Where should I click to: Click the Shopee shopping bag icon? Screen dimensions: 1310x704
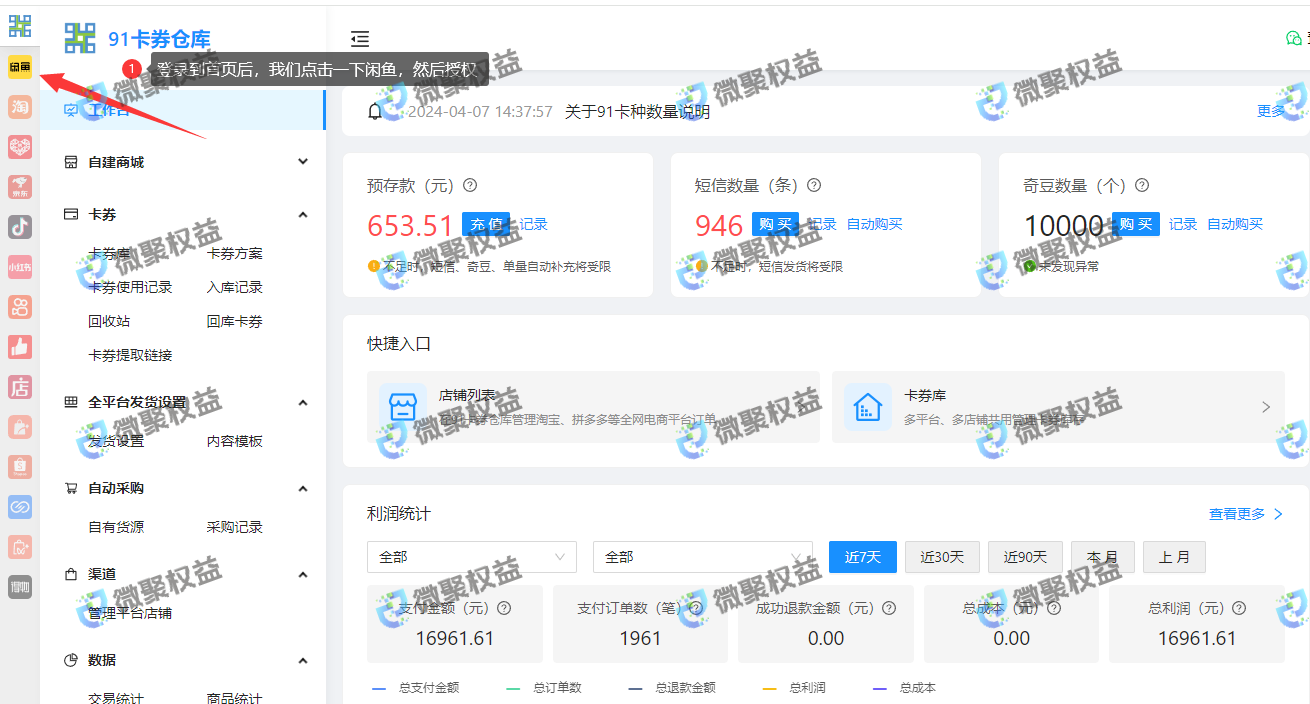click(20, 467)
